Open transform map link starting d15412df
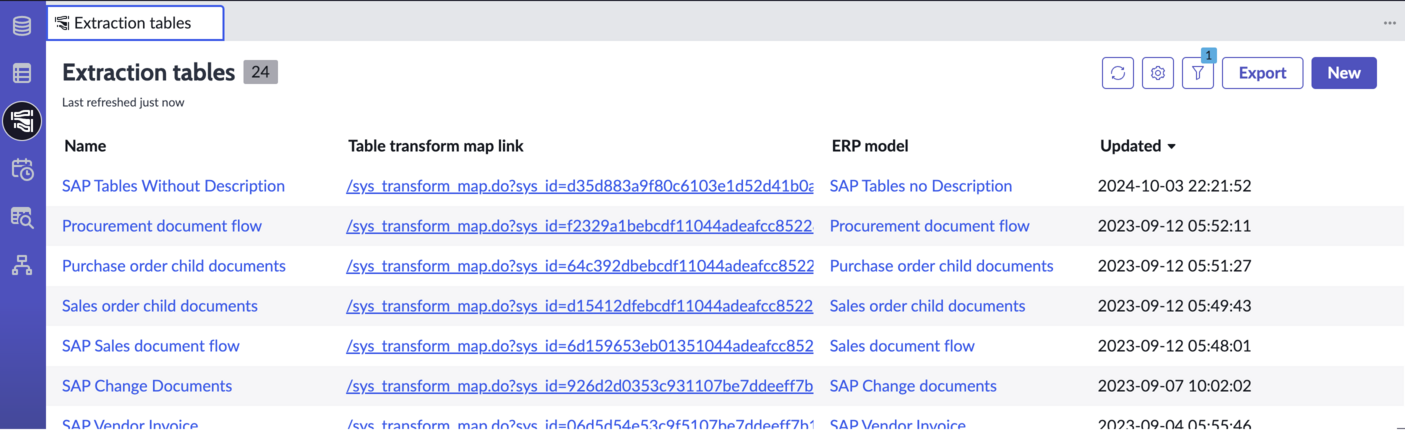 (580, 306)
